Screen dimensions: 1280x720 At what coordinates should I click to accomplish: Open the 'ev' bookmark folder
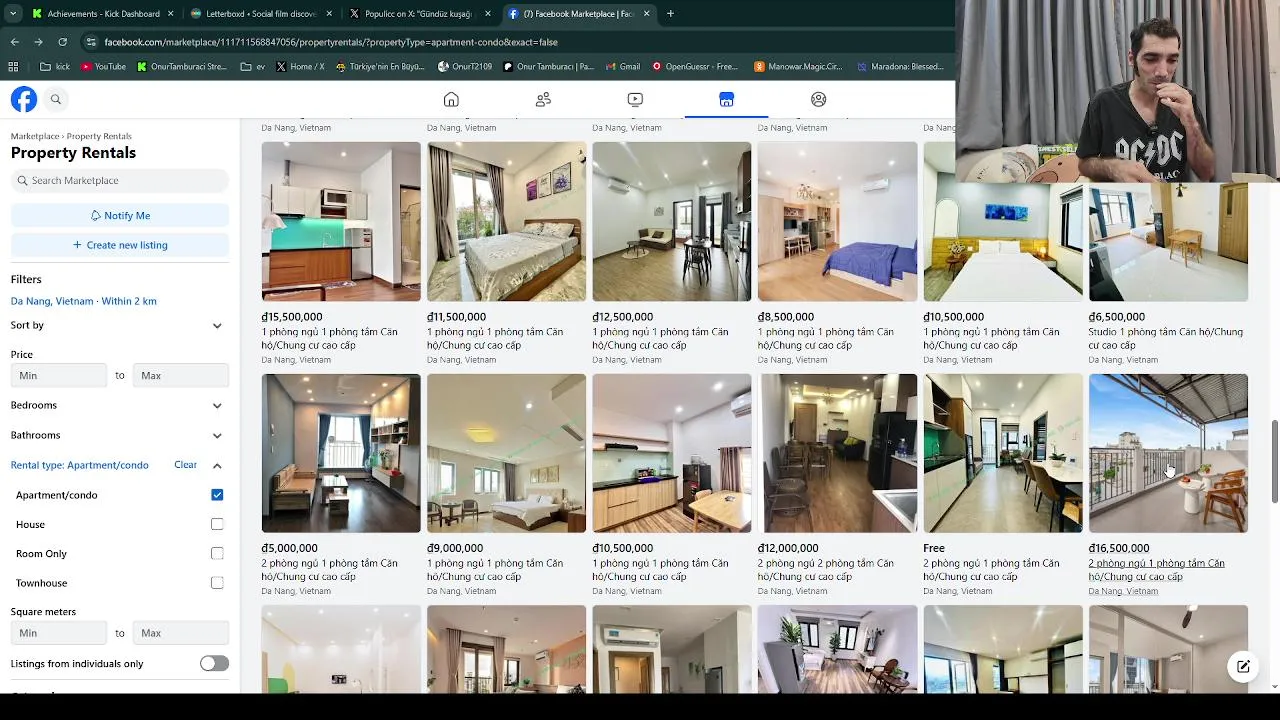(253, 67)
